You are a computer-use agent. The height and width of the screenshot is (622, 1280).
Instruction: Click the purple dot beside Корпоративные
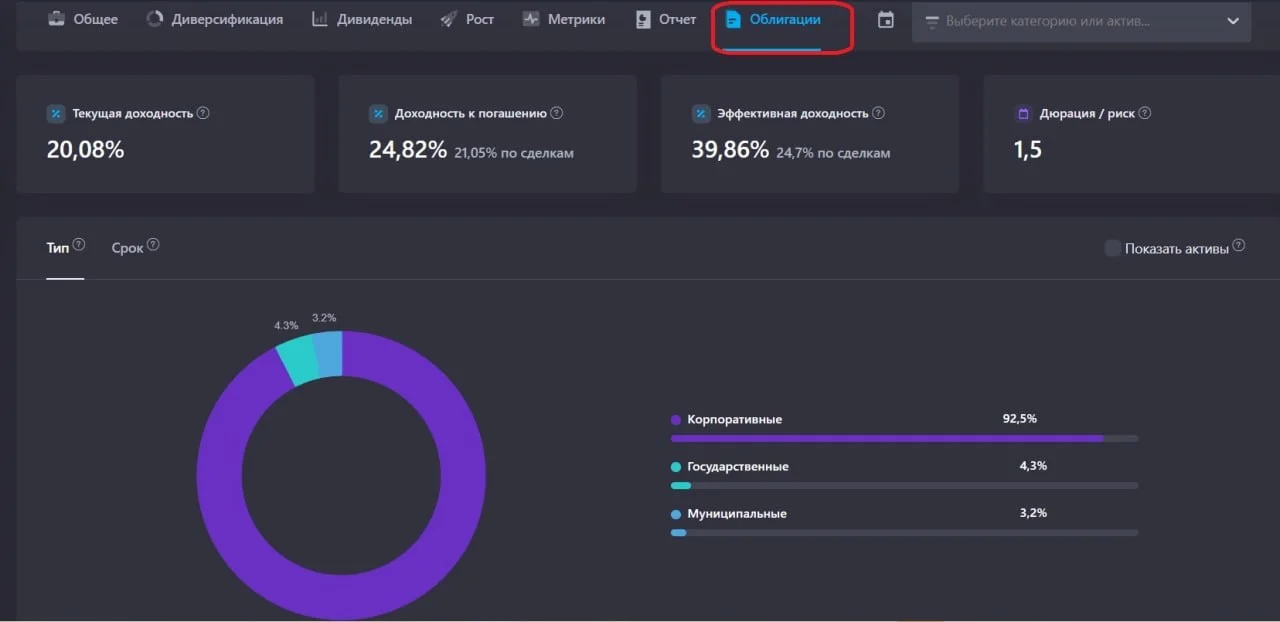(676, 420)
